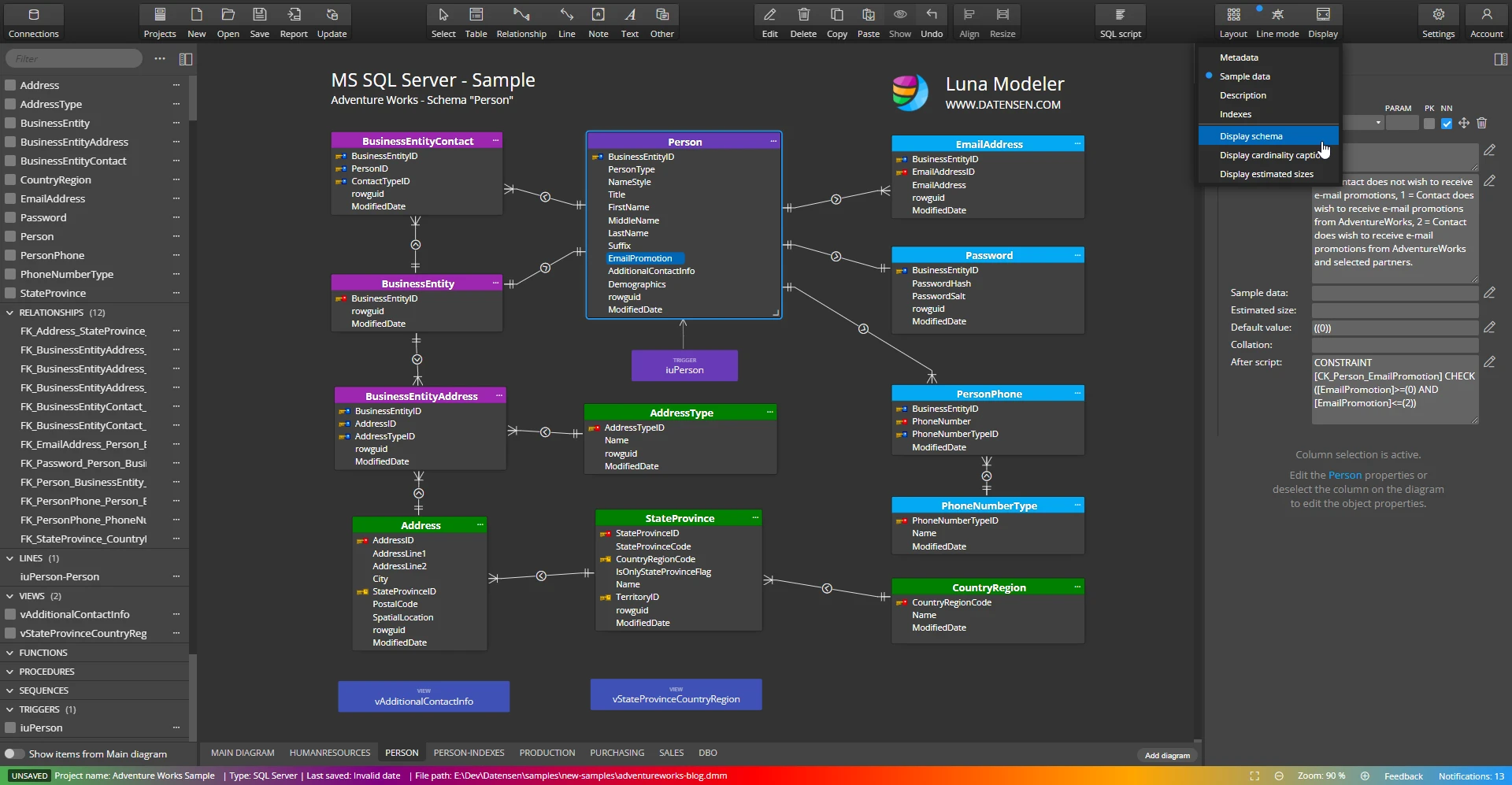Tick the BusinessEntity checkbox in sidebar

click(x=10, y=123)
